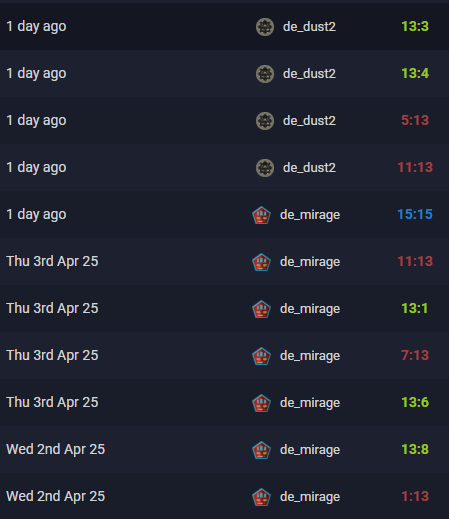Image resolution: width=449 pixels, height=519 pixels.
Task: Click Thu 3rd Apr 25 date on 11:13 row
Action: [52, 261]
